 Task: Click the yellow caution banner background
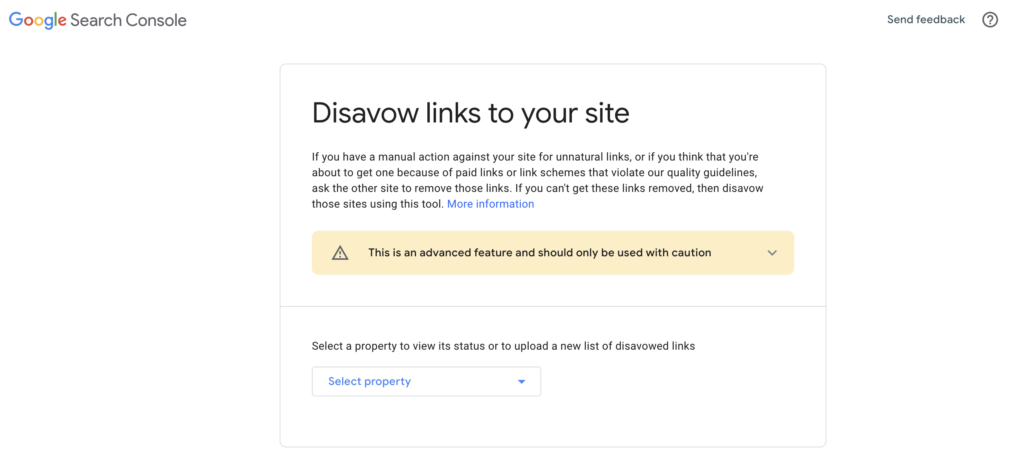pyautogui.click(x=552, y=253)
